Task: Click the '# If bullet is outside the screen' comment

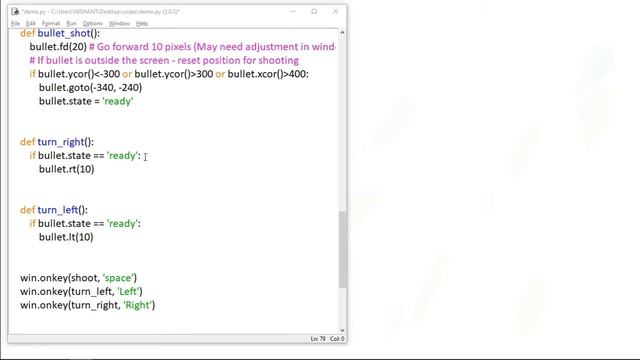Action: coord(164,60)
